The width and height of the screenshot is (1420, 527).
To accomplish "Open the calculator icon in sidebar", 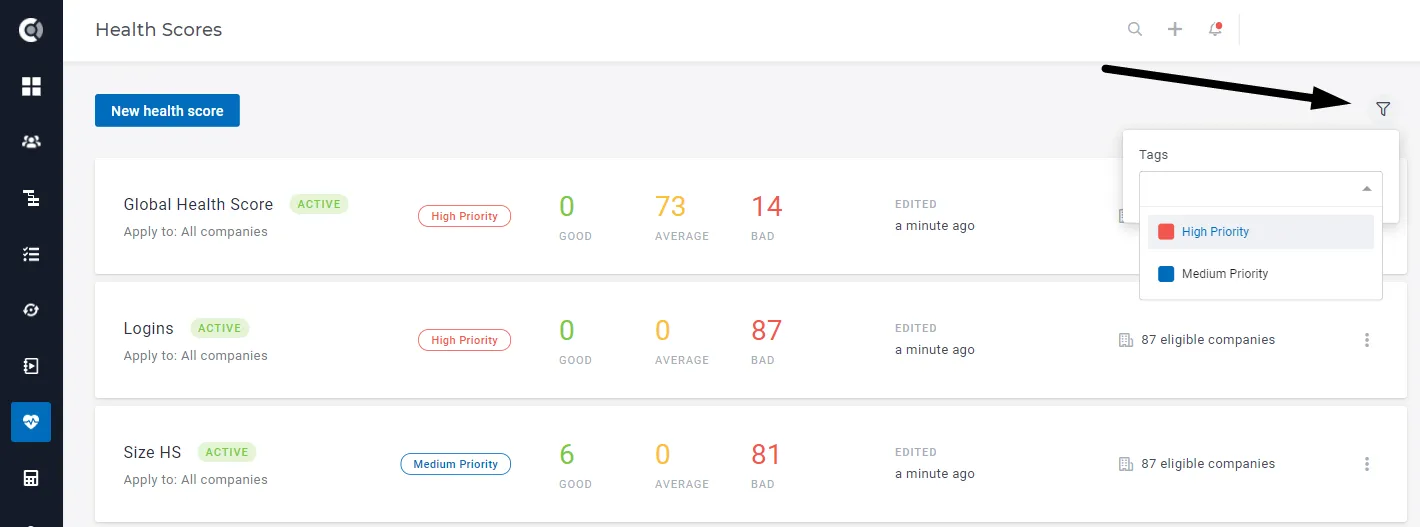I will pos(31,478).
